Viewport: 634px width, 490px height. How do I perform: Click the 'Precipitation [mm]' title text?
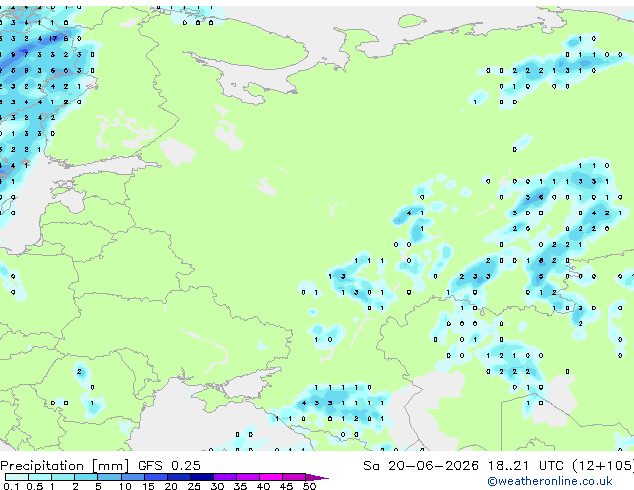click(65, 466)
